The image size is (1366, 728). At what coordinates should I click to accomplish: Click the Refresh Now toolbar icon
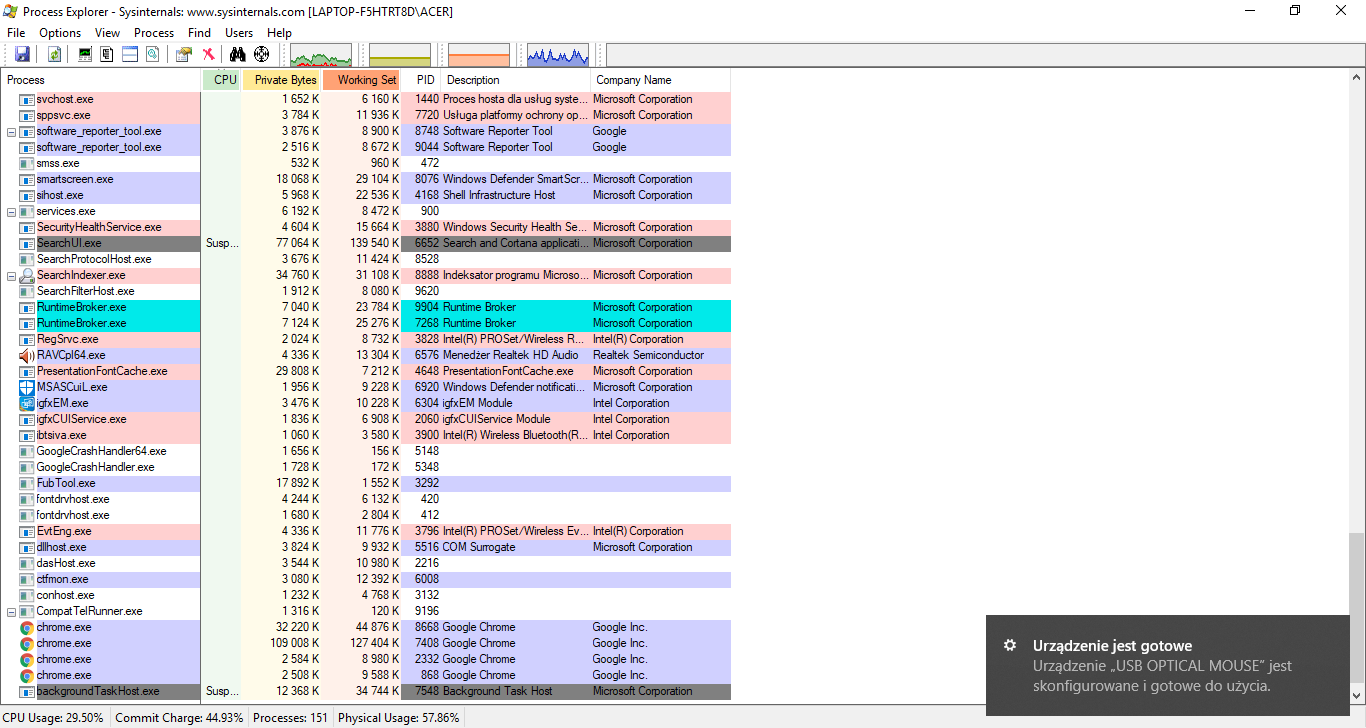tap(54, 54)
